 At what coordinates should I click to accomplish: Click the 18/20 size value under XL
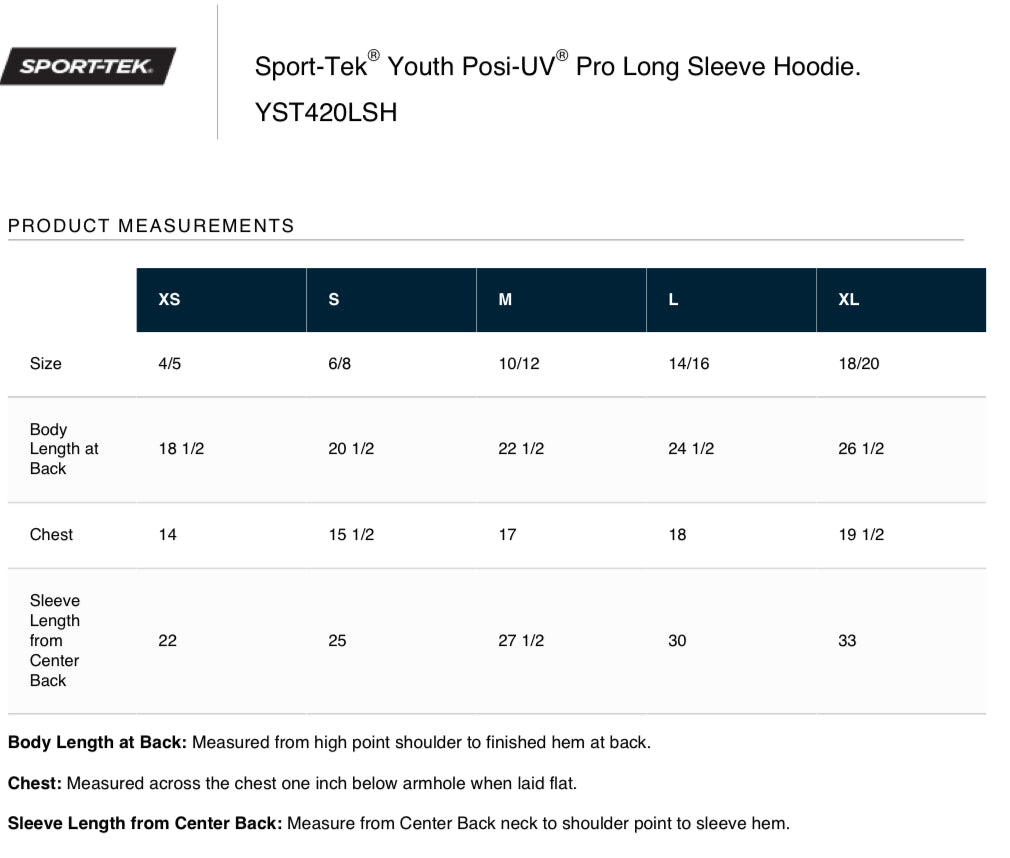(859, 363)
